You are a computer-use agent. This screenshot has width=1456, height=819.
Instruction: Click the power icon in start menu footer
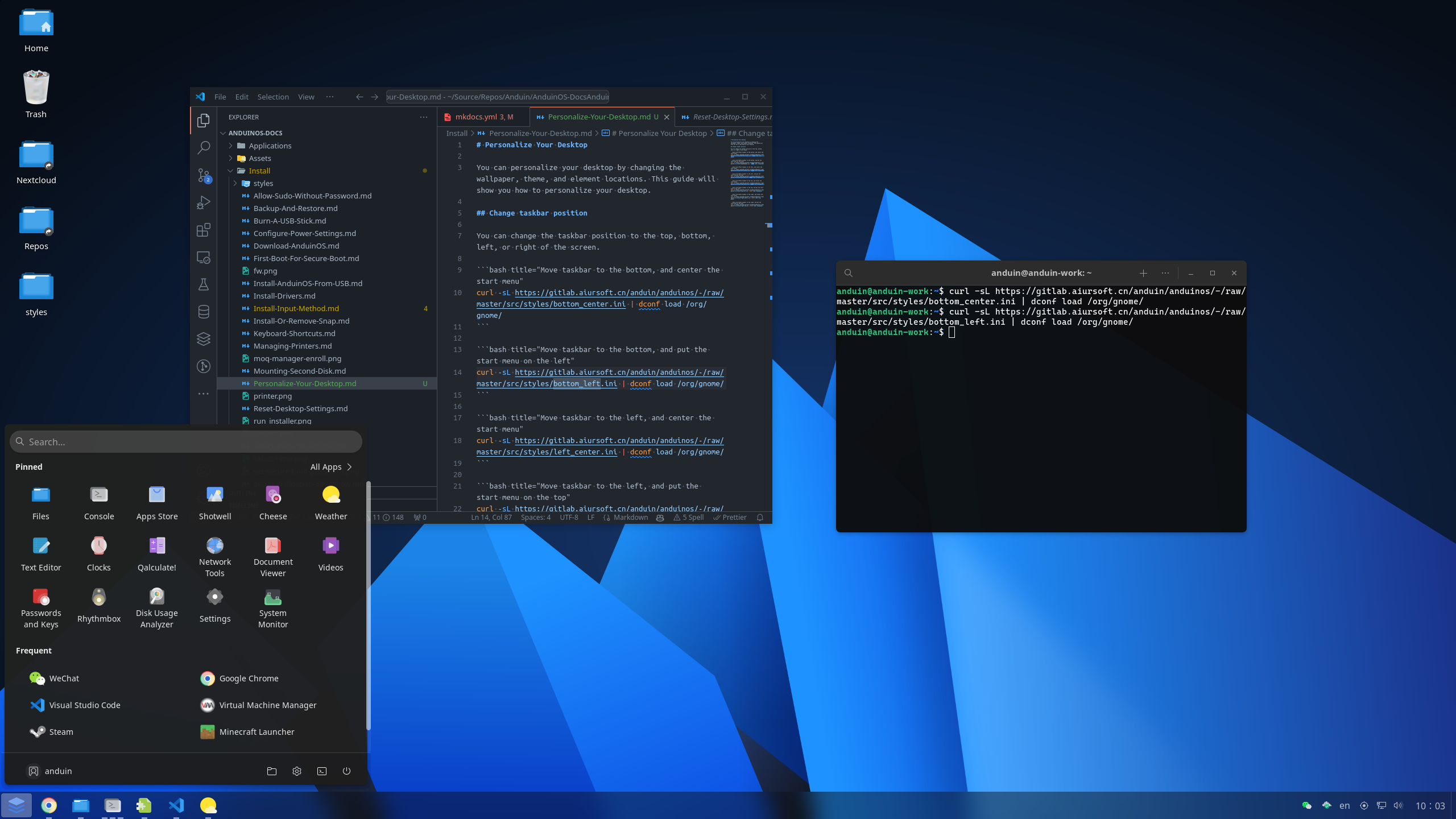pos(346,771)
